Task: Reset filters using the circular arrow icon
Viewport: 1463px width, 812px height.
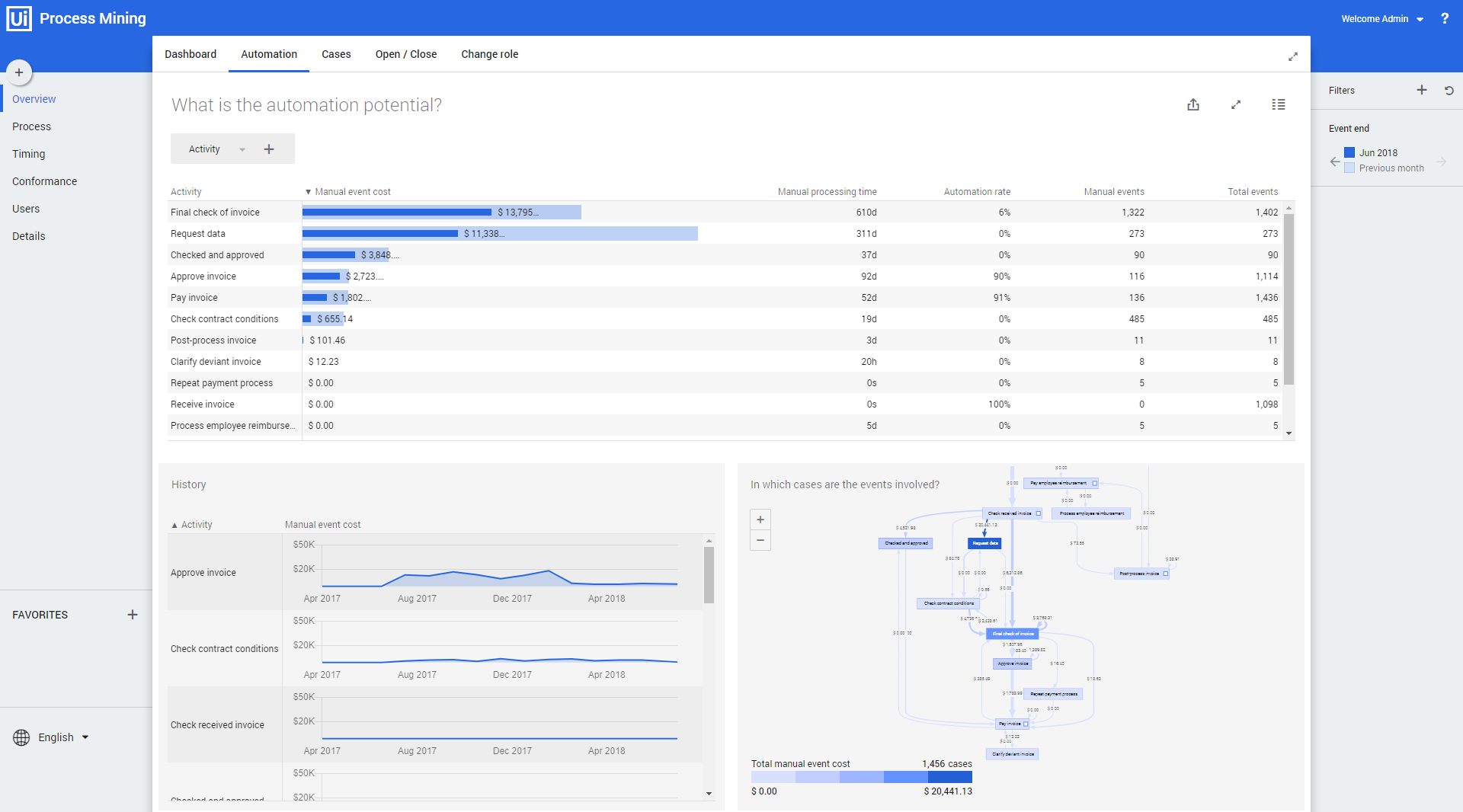Action: pos(1449,91)
